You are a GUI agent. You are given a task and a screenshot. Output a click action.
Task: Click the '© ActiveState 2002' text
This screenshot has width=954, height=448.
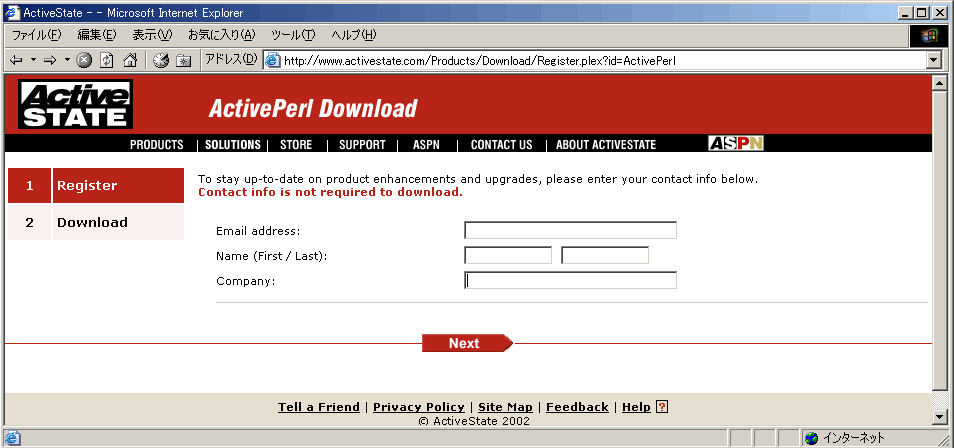[x=475, y=421]
